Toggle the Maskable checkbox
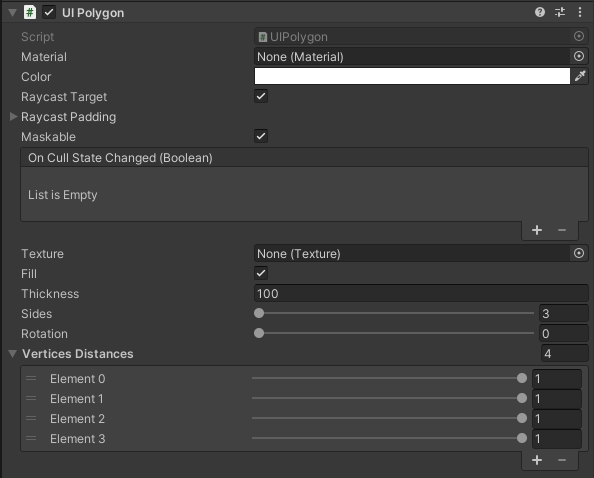594x478 pixels. [261, 136]
